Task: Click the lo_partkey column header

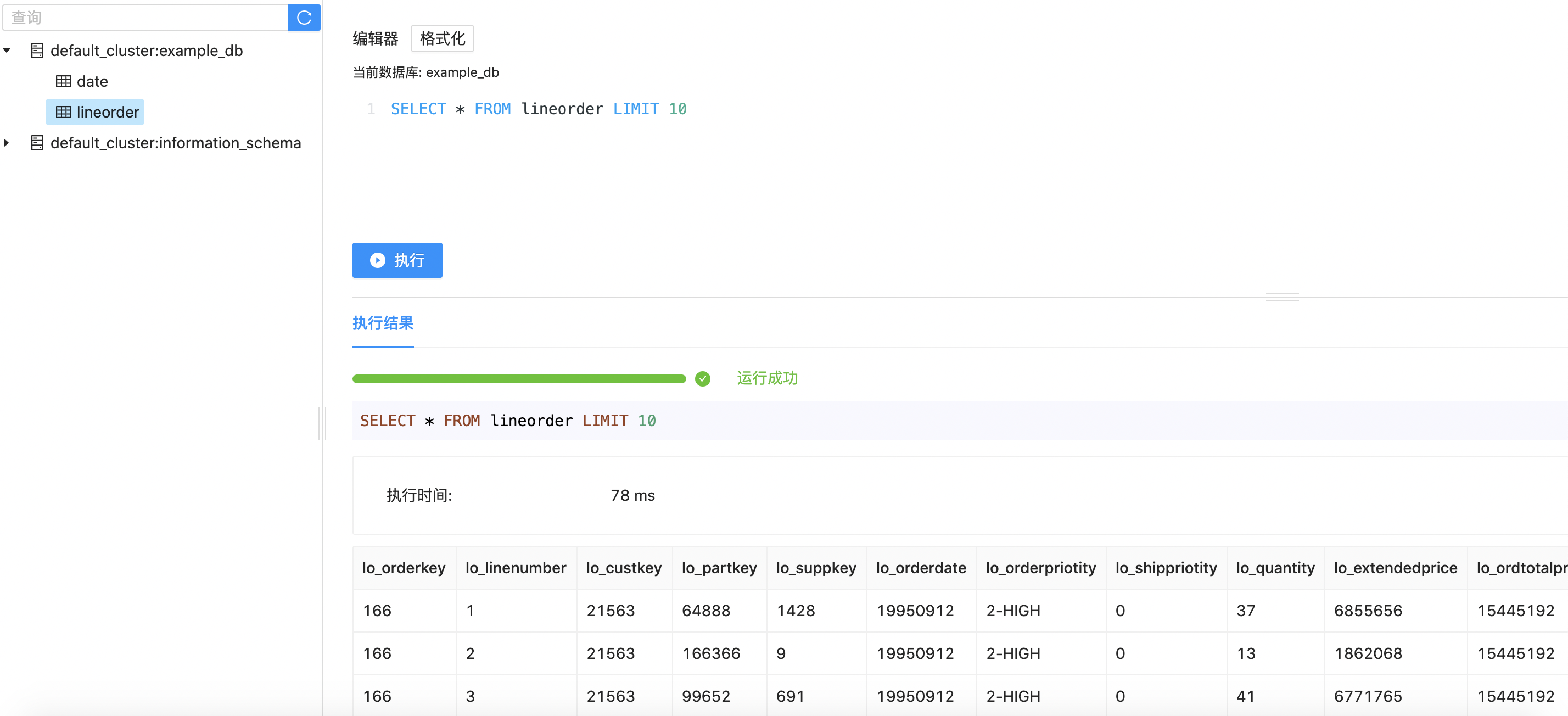Action: pyautogui.click(x=719, y=568)
